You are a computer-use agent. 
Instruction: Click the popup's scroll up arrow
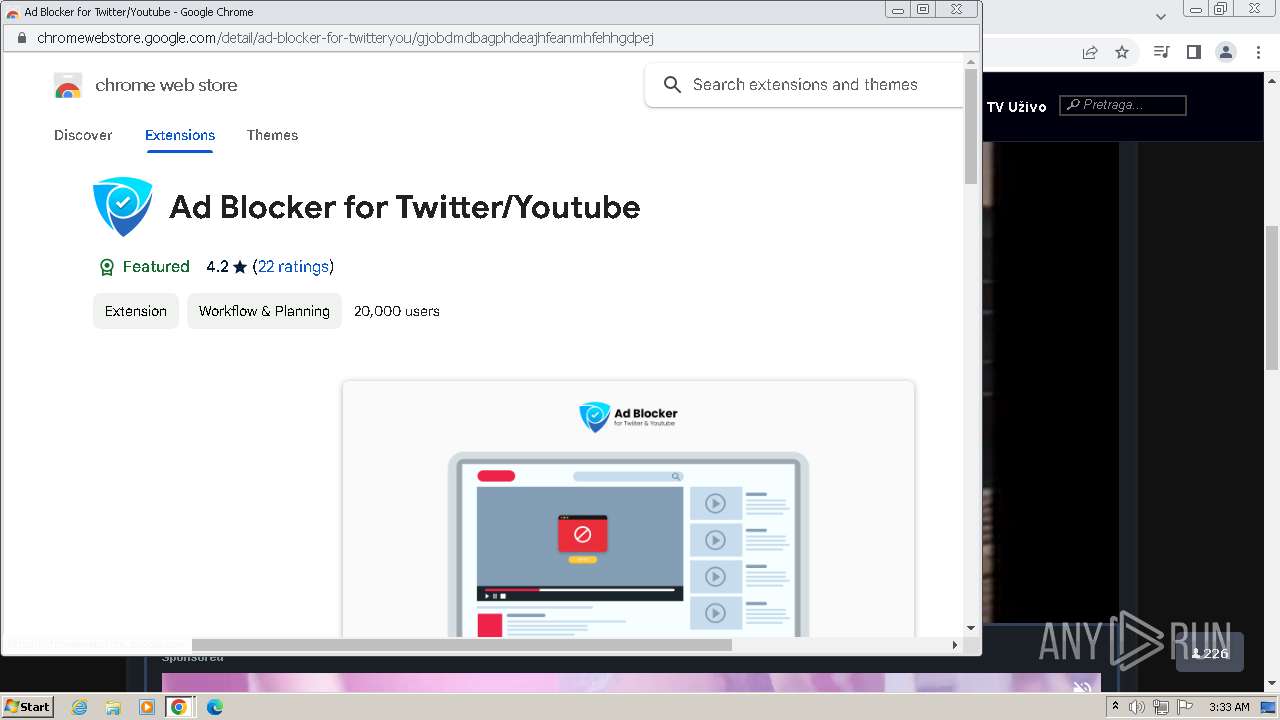(x=971, y=62)
